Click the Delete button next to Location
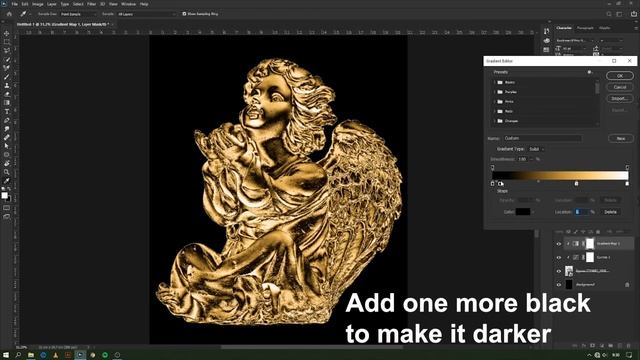Viewport: 640px width, 360px height. click(x=610, y=212)
